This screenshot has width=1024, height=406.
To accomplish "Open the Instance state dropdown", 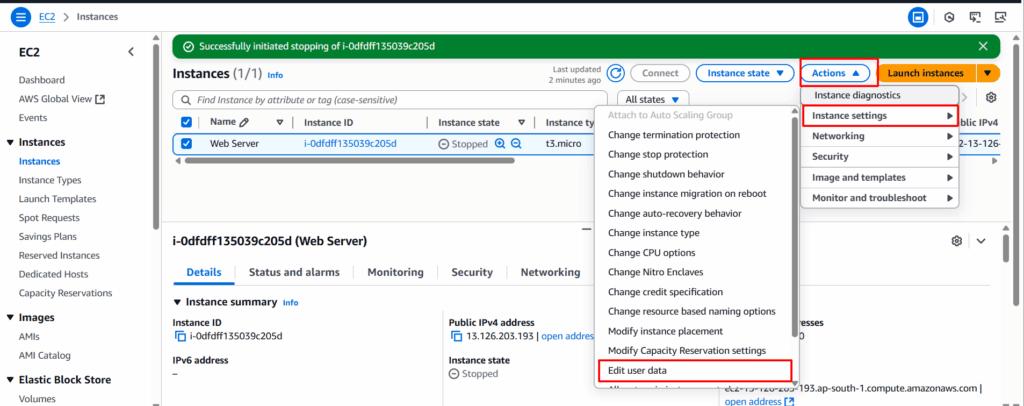I will click(745, 73).
